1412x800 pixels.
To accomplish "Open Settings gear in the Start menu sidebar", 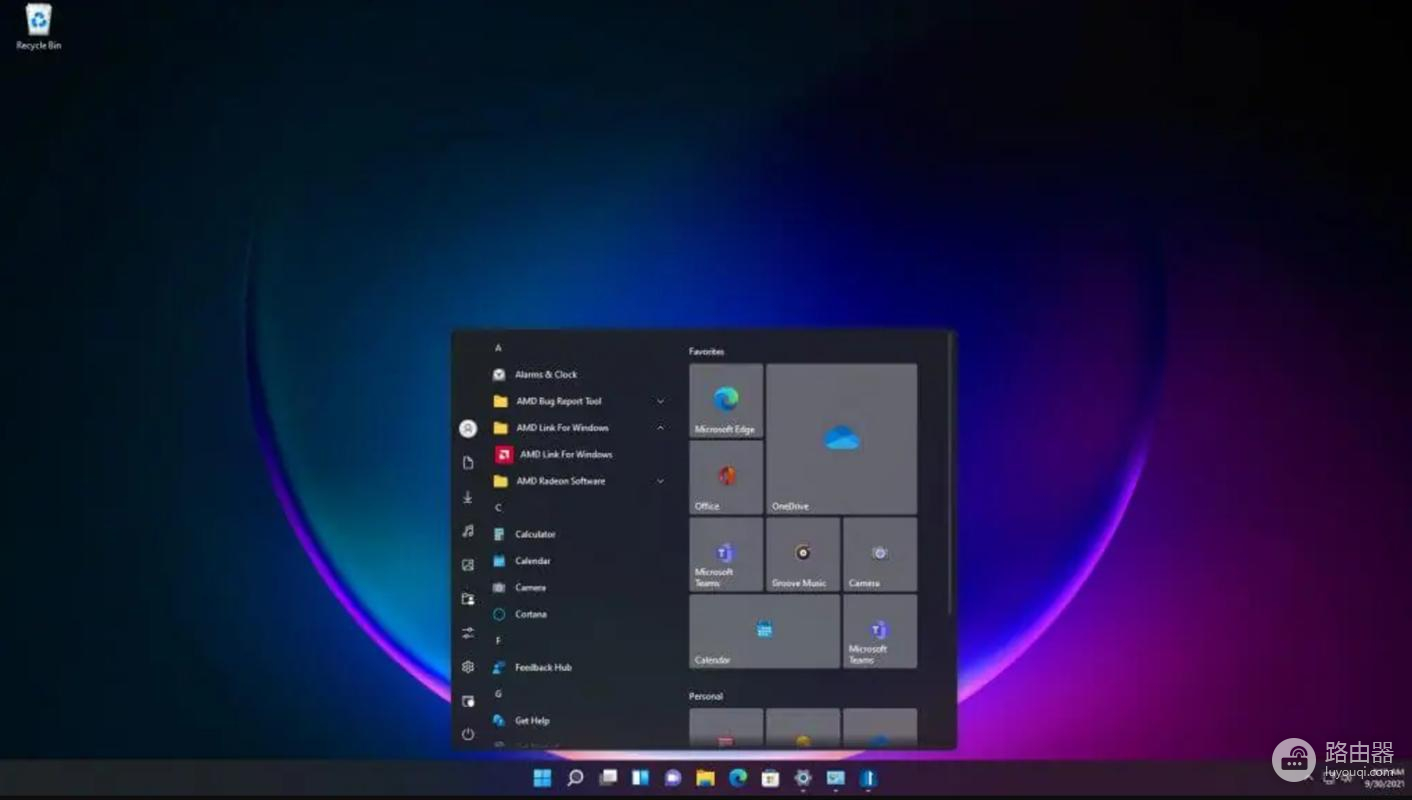I will point(467,667).
